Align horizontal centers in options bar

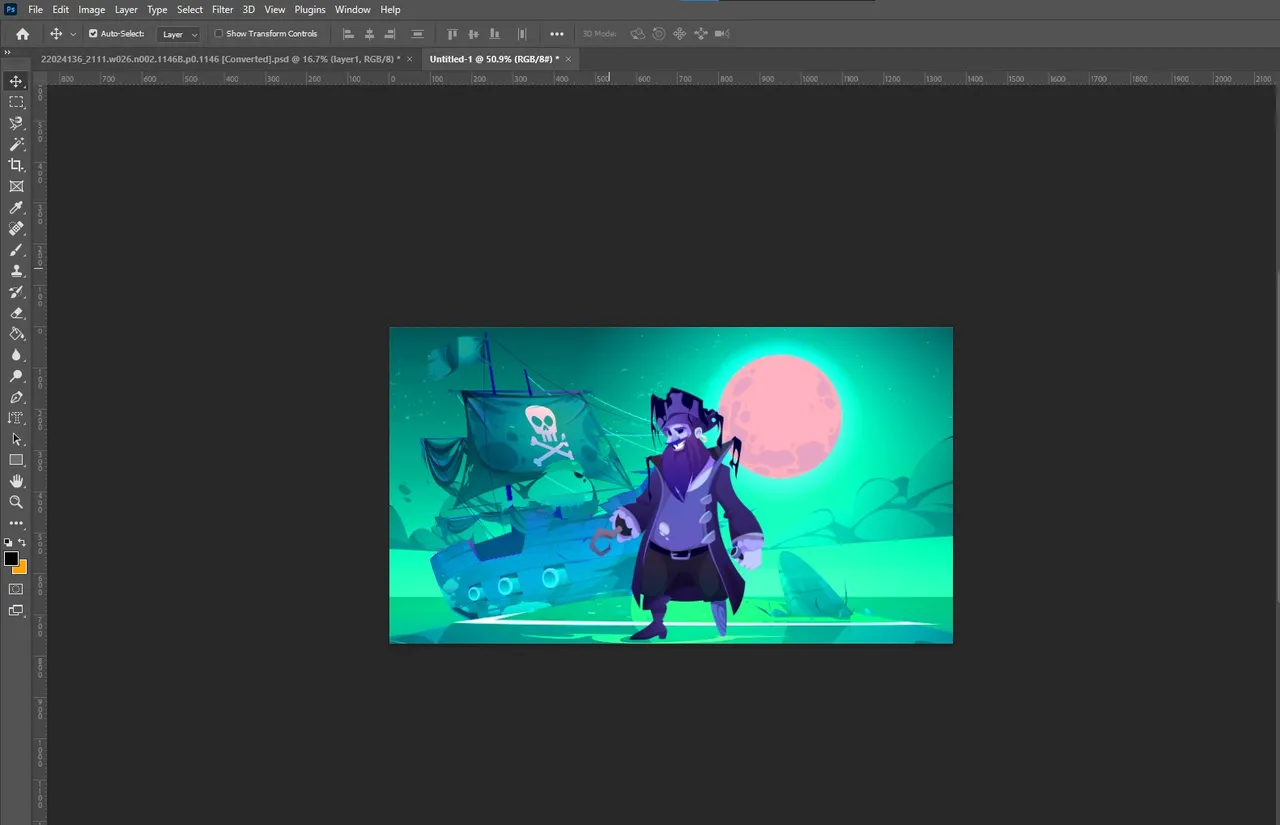click(369, 34)
